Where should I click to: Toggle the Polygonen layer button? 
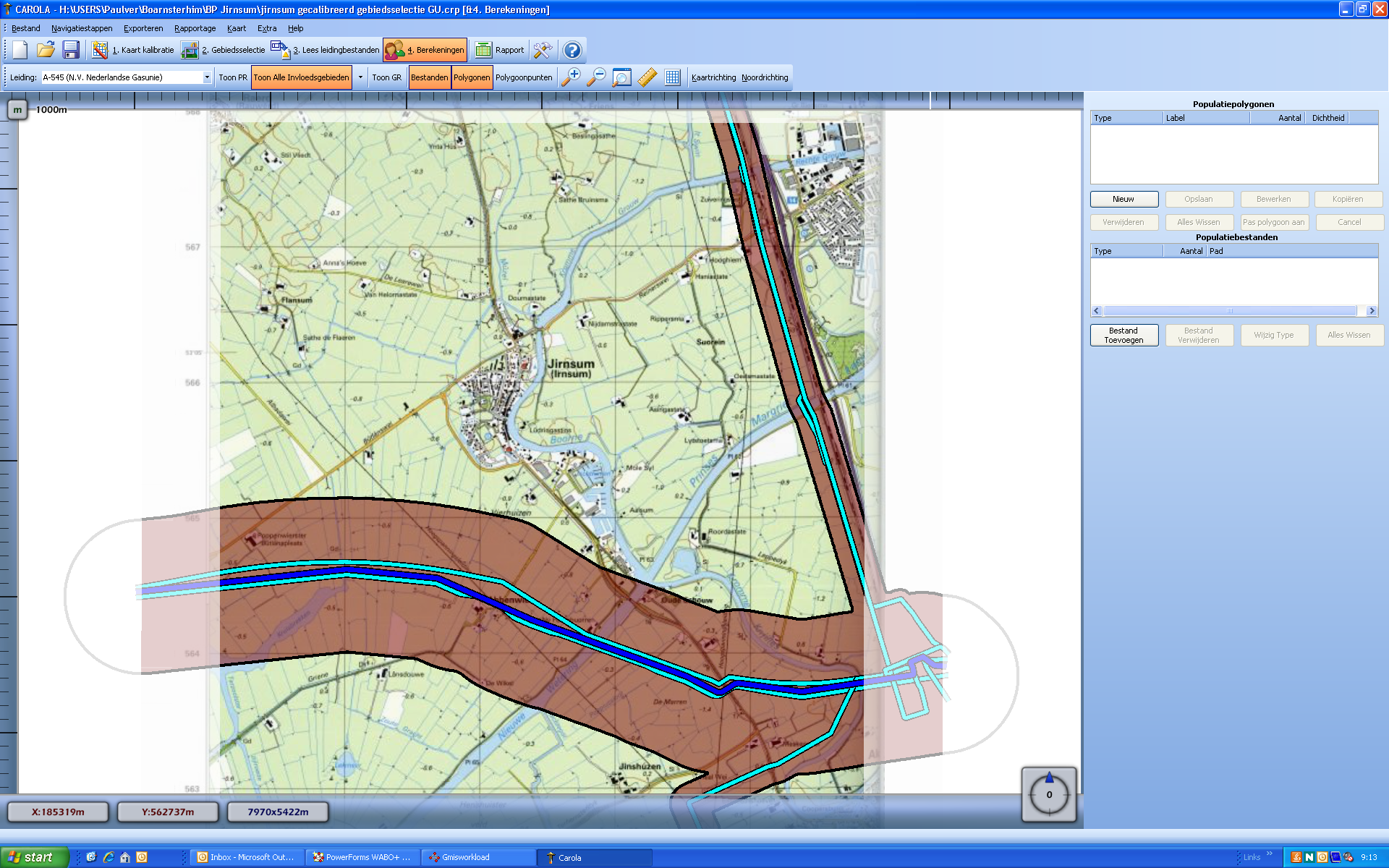pyautogui.click(x=472, y=77)
